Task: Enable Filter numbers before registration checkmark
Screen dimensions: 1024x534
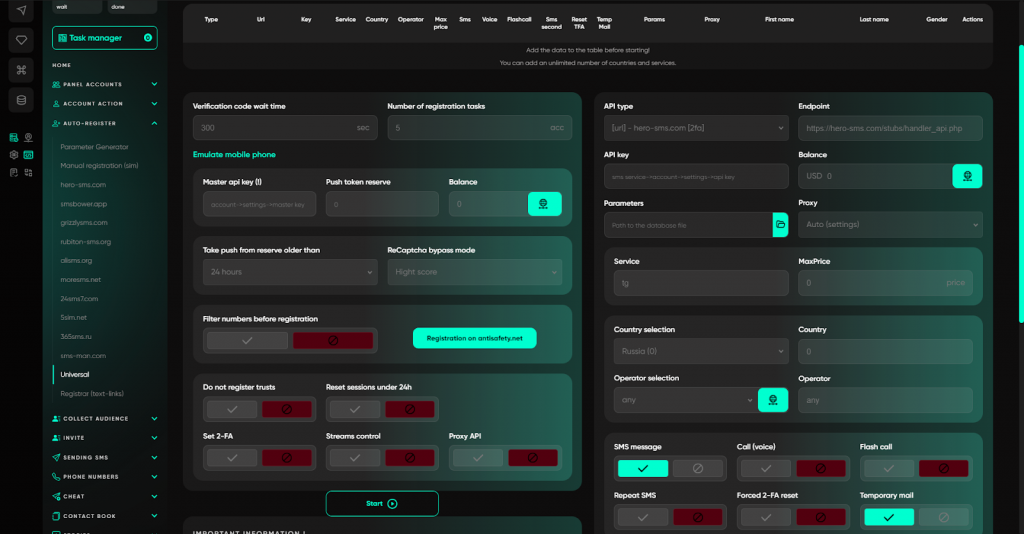Action: pyautogui.click(x=247, y=340)
